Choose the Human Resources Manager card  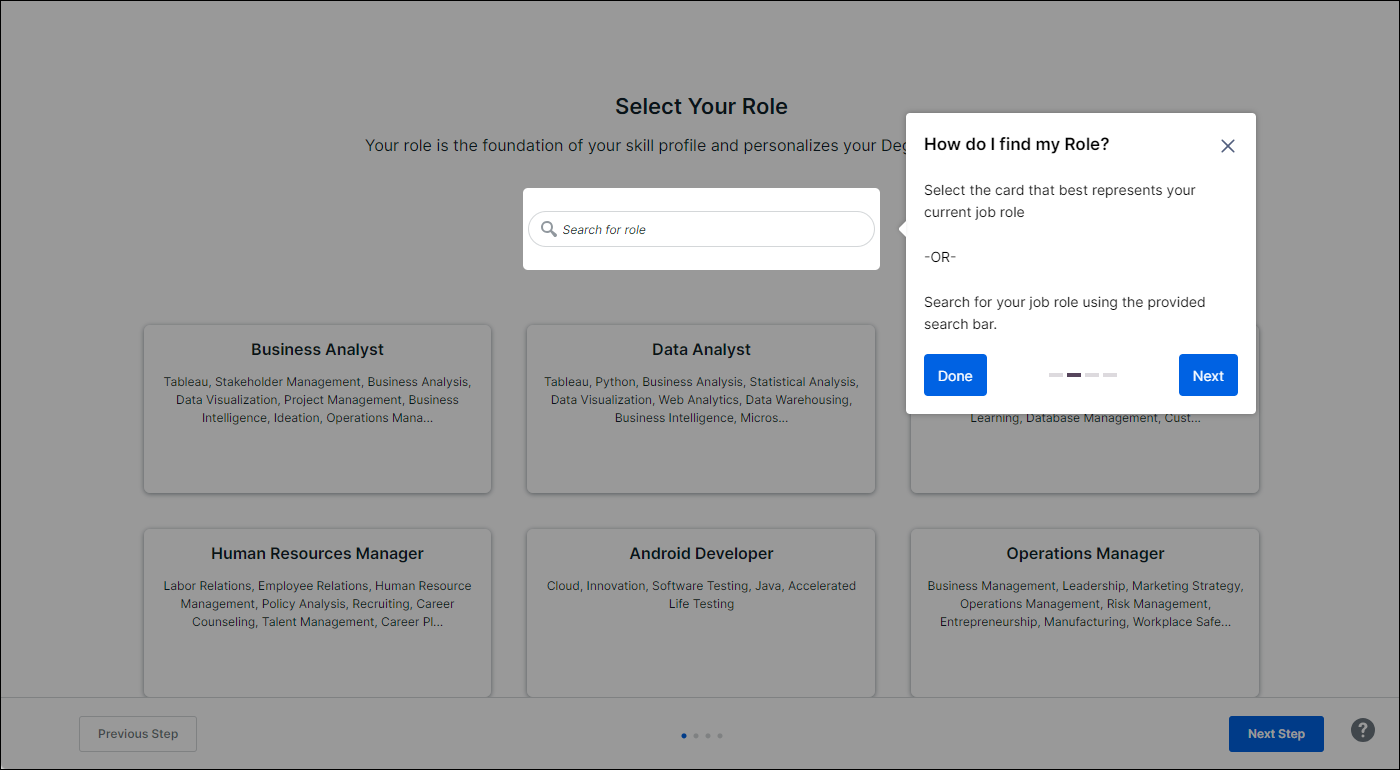317,613
